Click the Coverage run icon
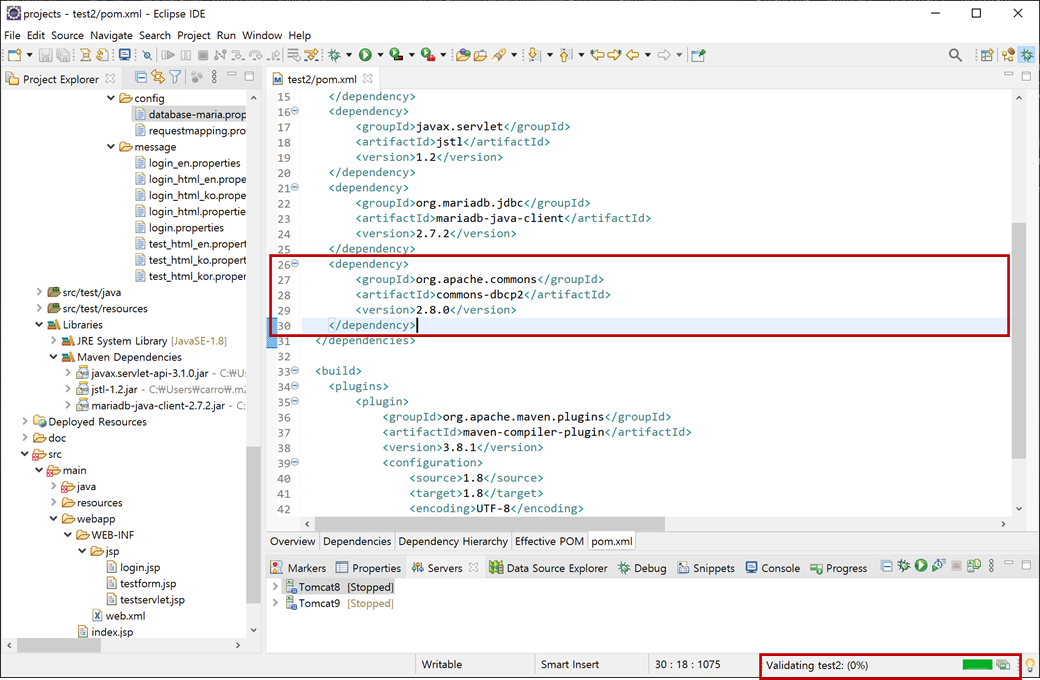Image resolution: width=1040 pixels, height=680 pixels. (x=396, y=55)
